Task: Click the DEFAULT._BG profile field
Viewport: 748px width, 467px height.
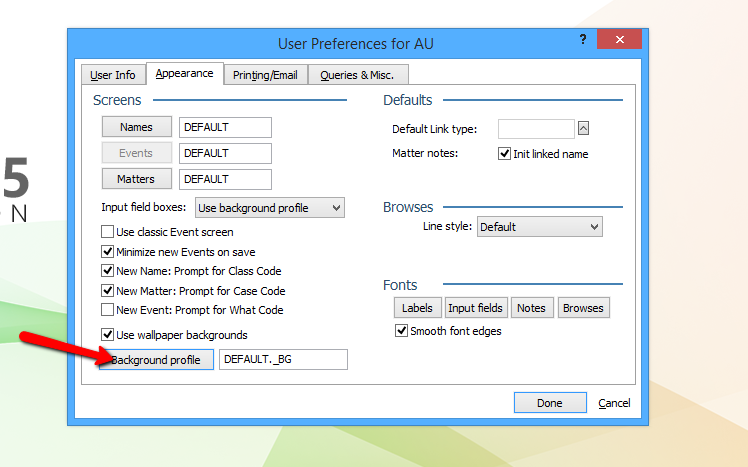Action: pyautogui.click(x=283, y=359)
